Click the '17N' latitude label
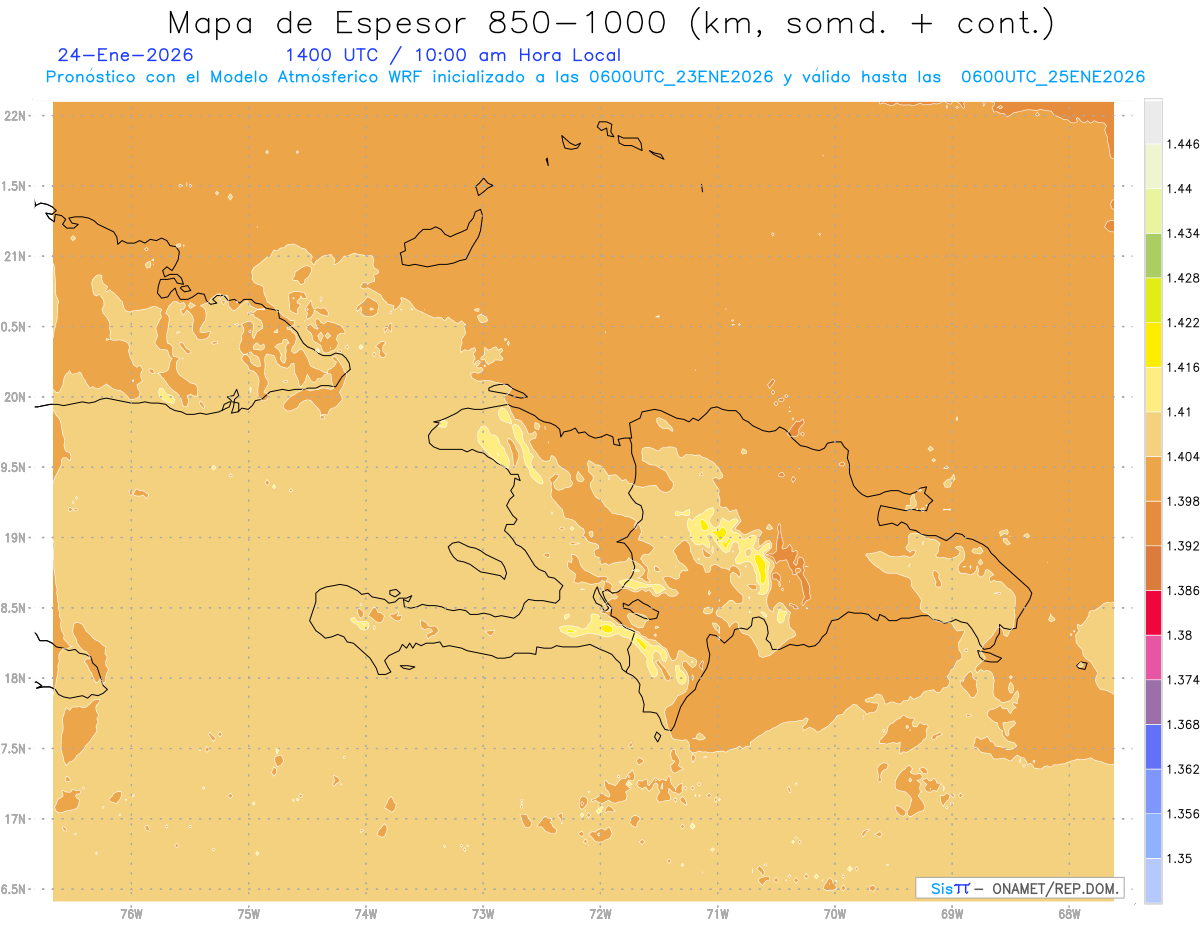This screenshot has height=927, width=1200. 16,819
